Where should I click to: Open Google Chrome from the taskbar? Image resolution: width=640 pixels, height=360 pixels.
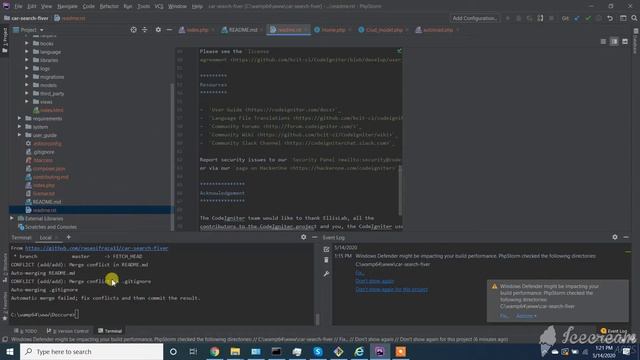[x=215, y=351]
